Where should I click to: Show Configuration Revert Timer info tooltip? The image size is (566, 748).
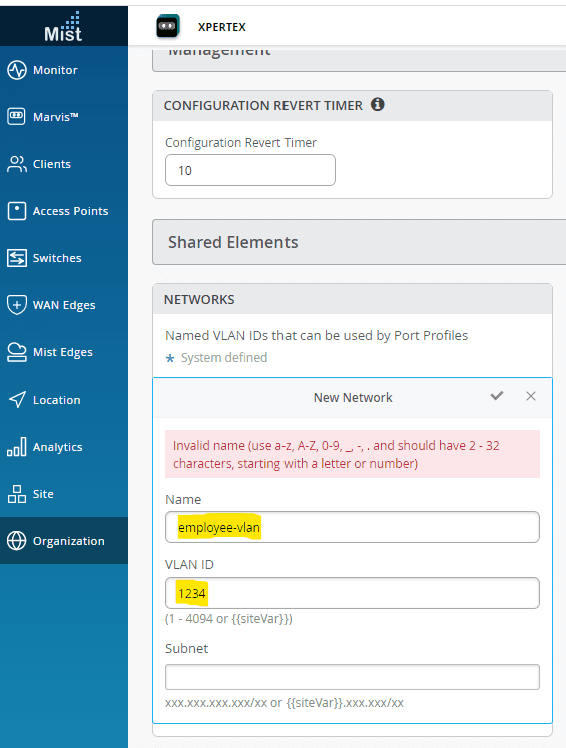pyautogui.click(x=378, y=104)
